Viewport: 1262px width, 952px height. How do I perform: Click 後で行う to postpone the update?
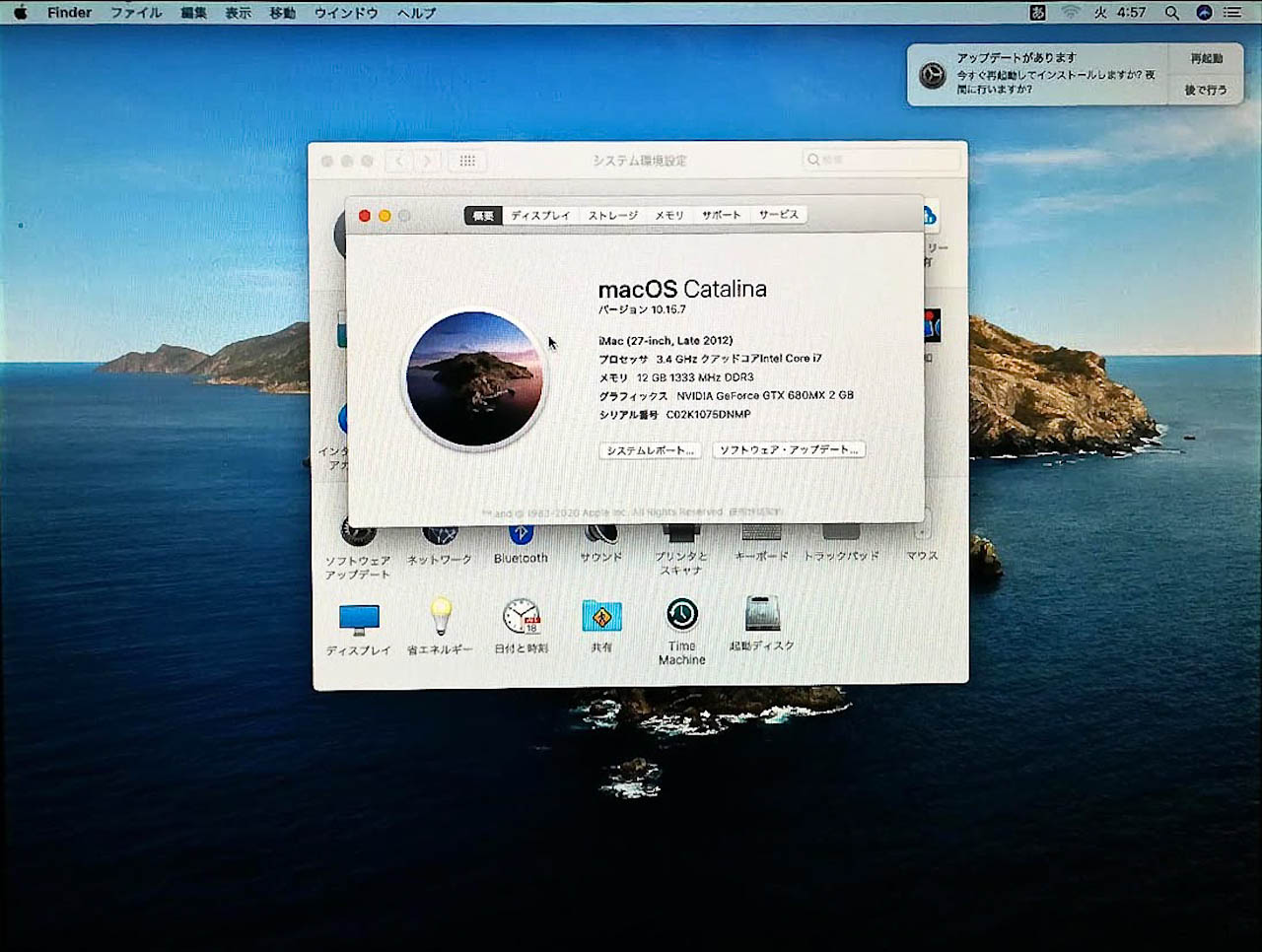[1206, 90]
